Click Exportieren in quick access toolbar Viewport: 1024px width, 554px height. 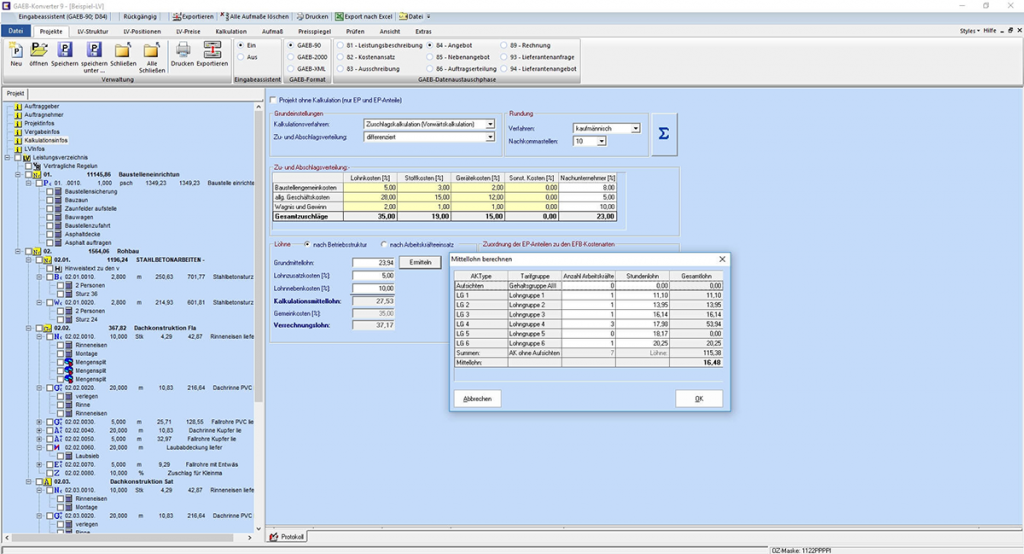click(193, 17)
